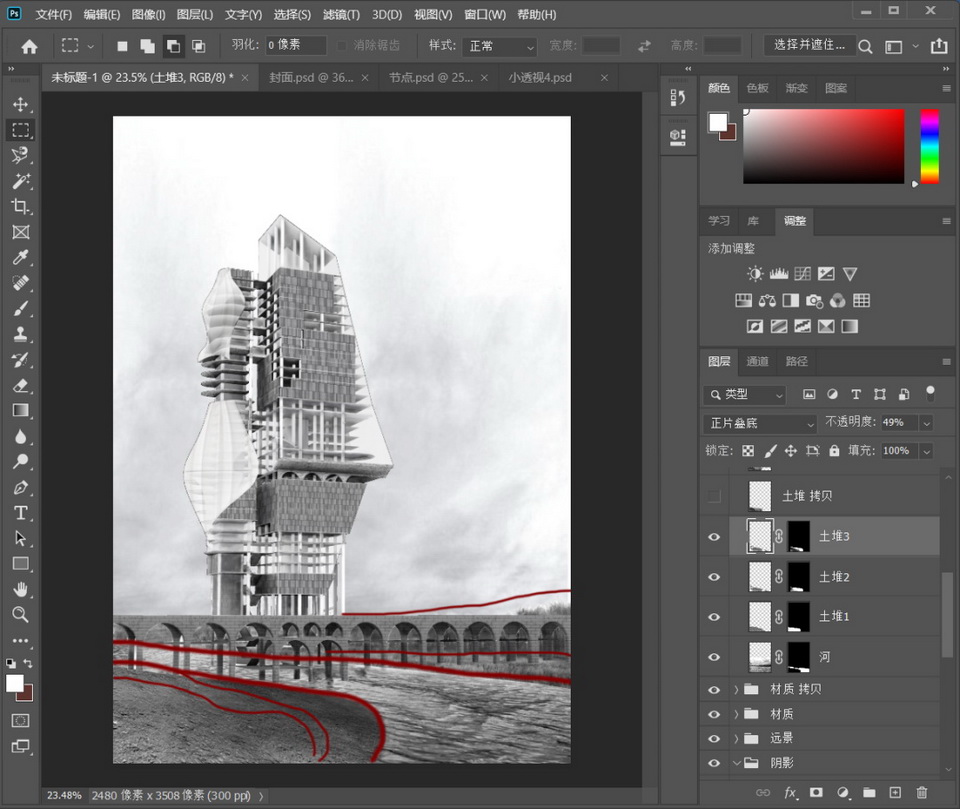Switch to the 通道 channels tab

758,361
